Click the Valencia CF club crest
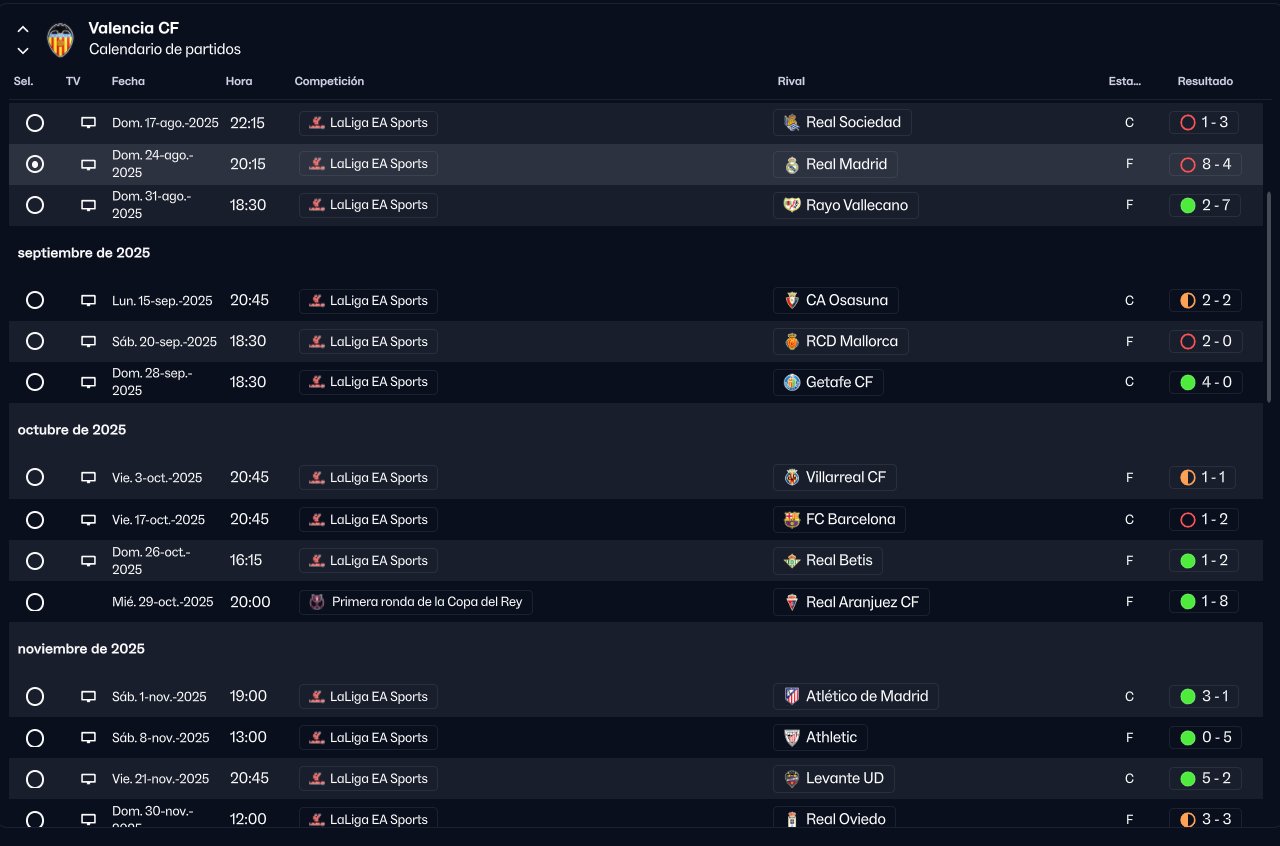The width and height of the screenshot is (1280, 846). [60, 39]
